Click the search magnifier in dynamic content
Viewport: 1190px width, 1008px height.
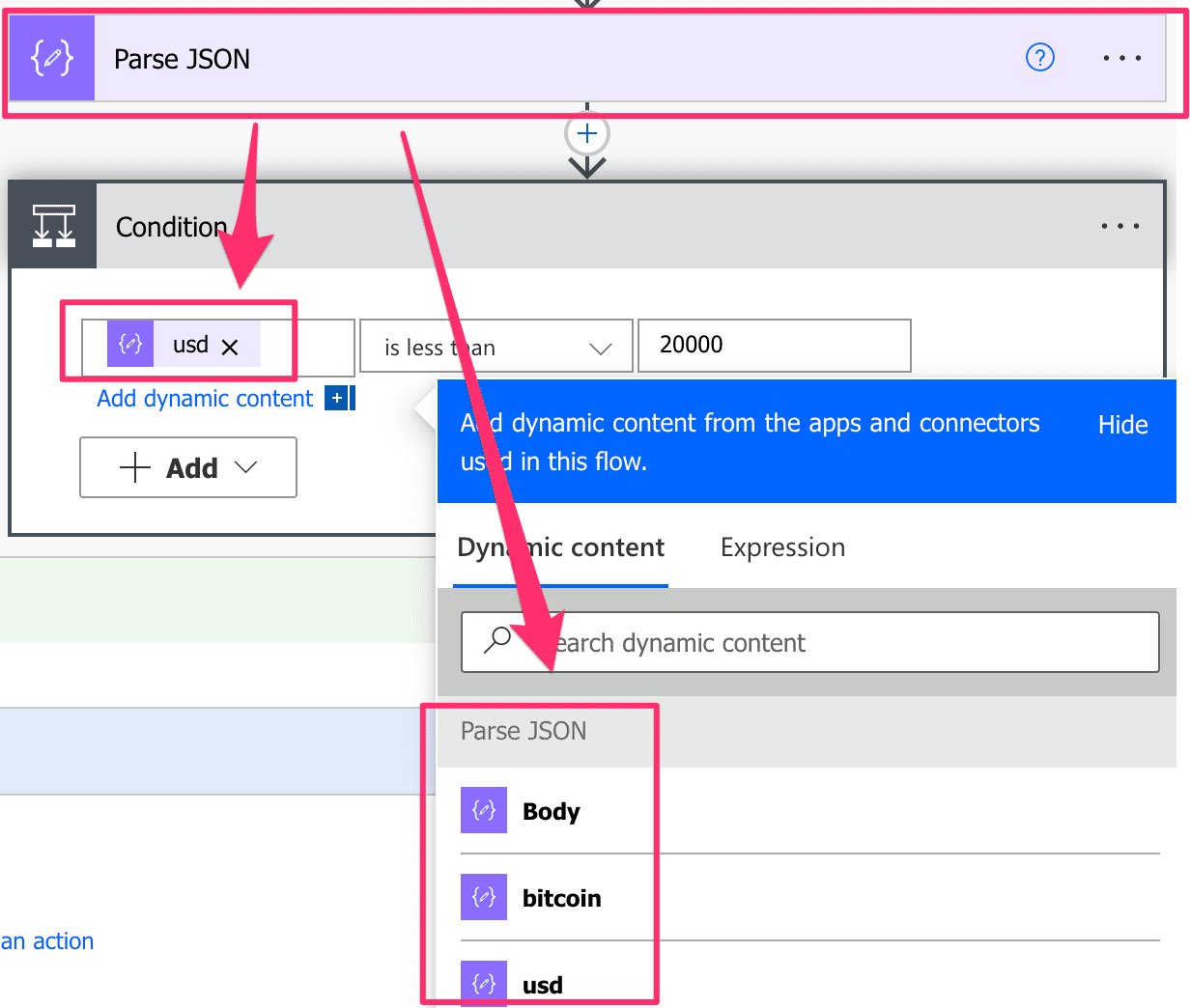coord(496,641)
